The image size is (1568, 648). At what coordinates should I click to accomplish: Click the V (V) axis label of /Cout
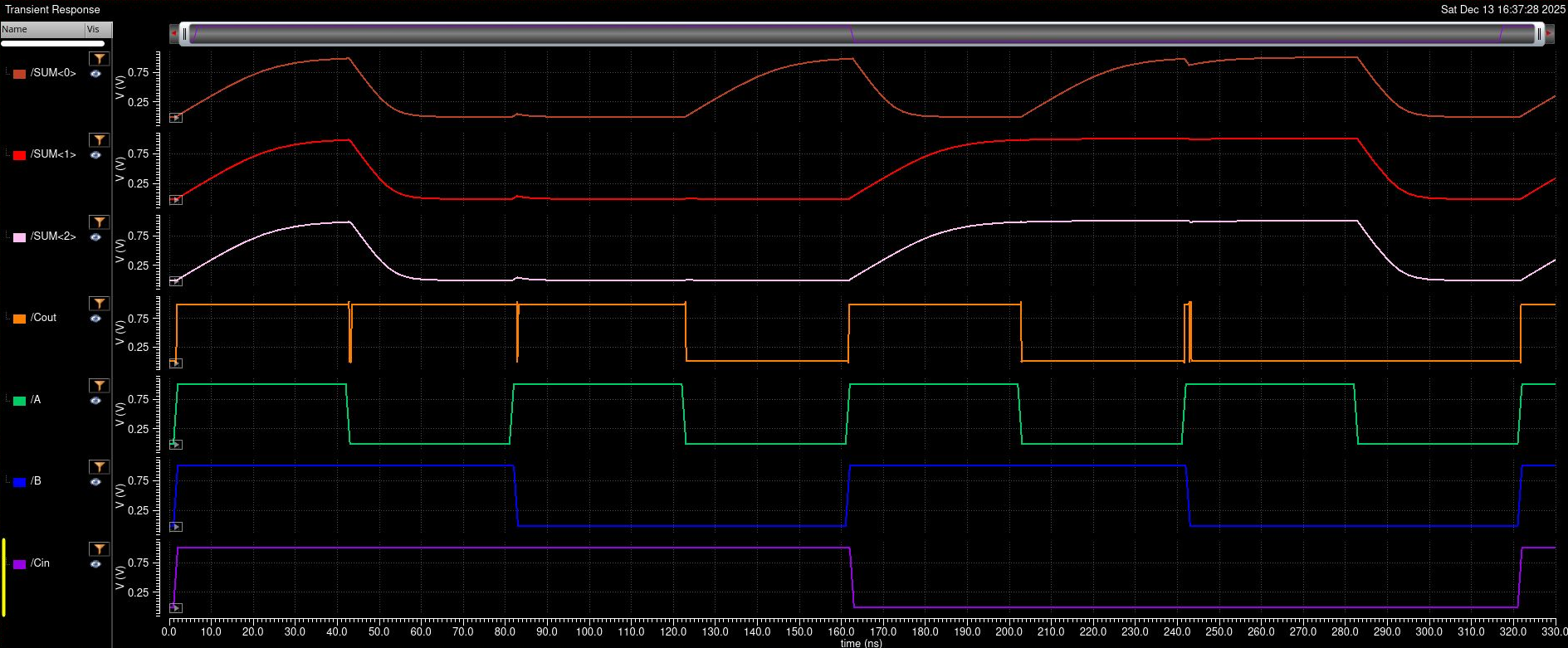tap(120, 333)
